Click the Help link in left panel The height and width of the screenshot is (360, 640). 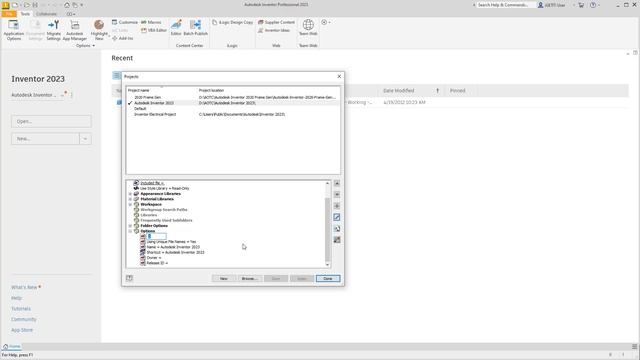point(16,298)
